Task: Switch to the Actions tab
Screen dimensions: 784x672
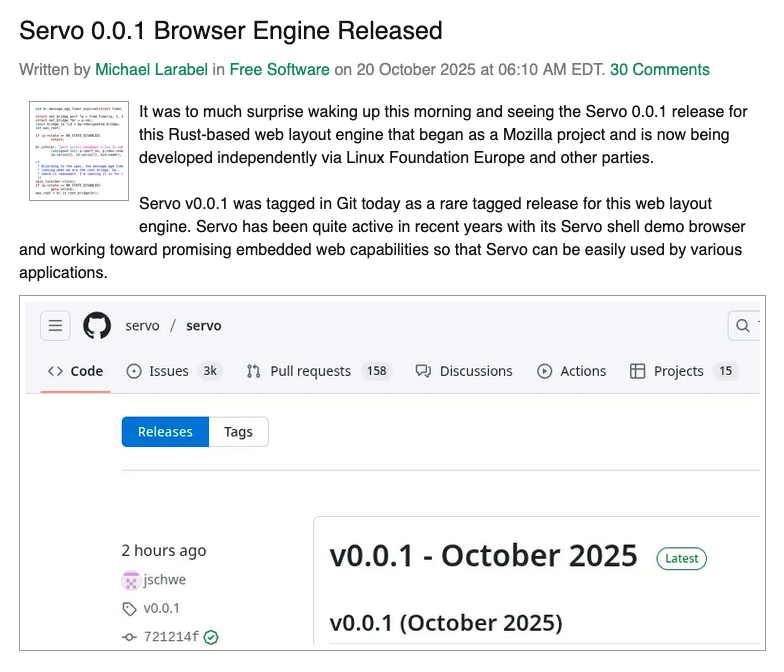Action: tap(572, 371)
